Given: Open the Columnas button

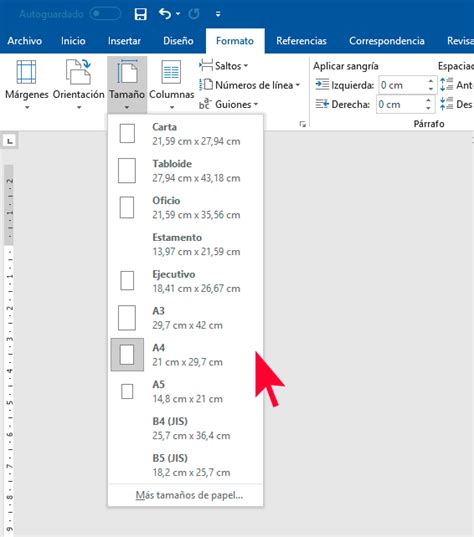Looking at the screenshot, I should click(172, 84).
